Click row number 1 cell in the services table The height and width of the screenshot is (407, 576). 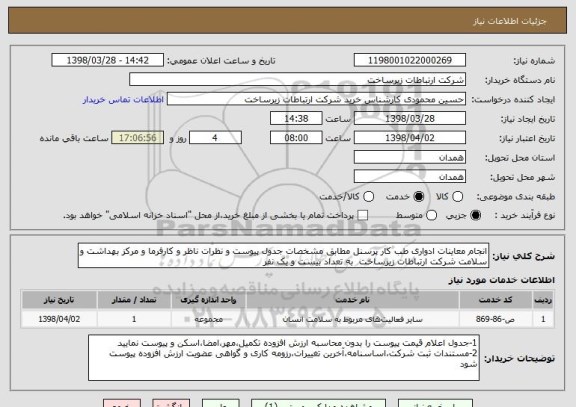click(543, 319)
